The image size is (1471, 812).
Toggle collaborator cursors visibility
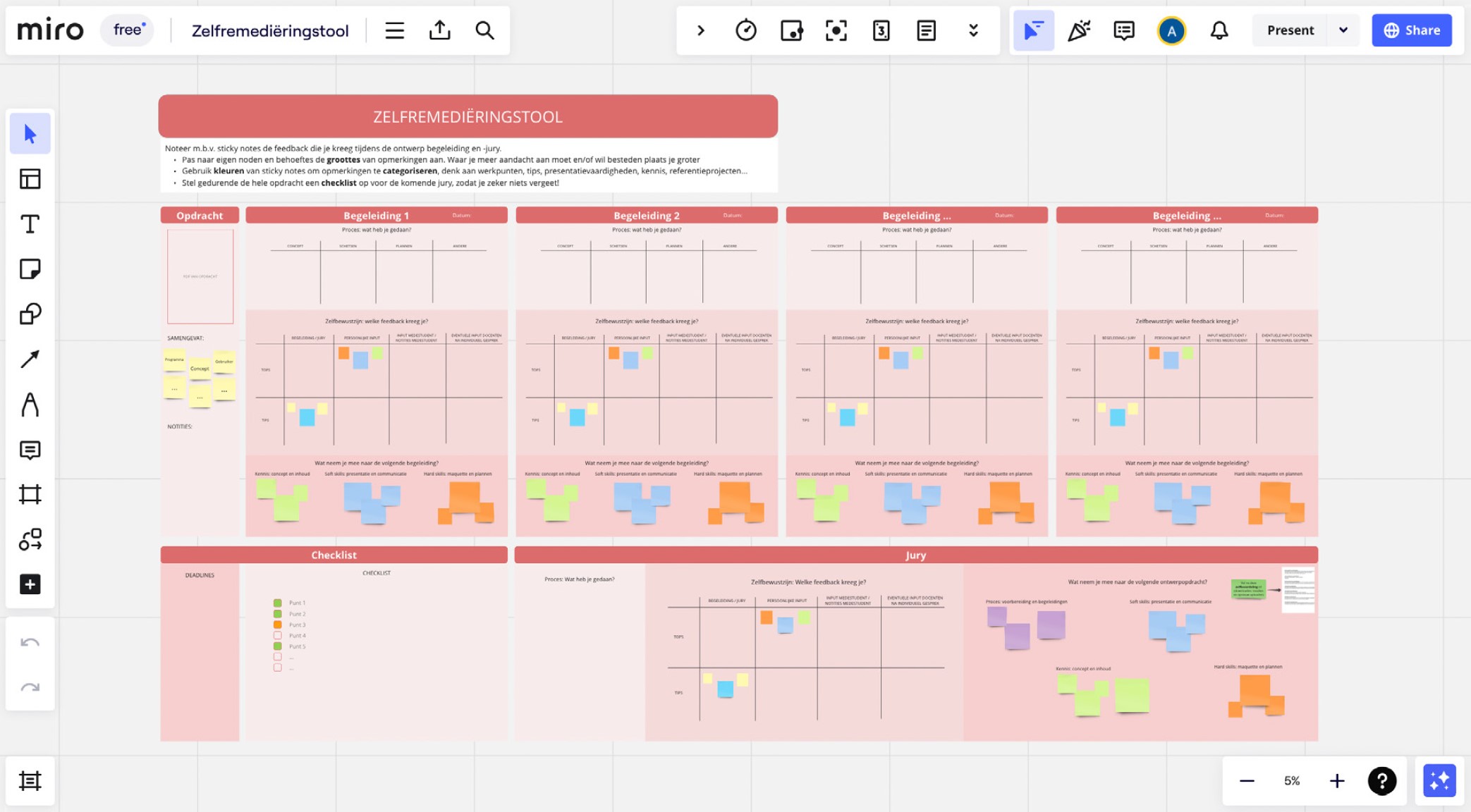(1033, 30)
